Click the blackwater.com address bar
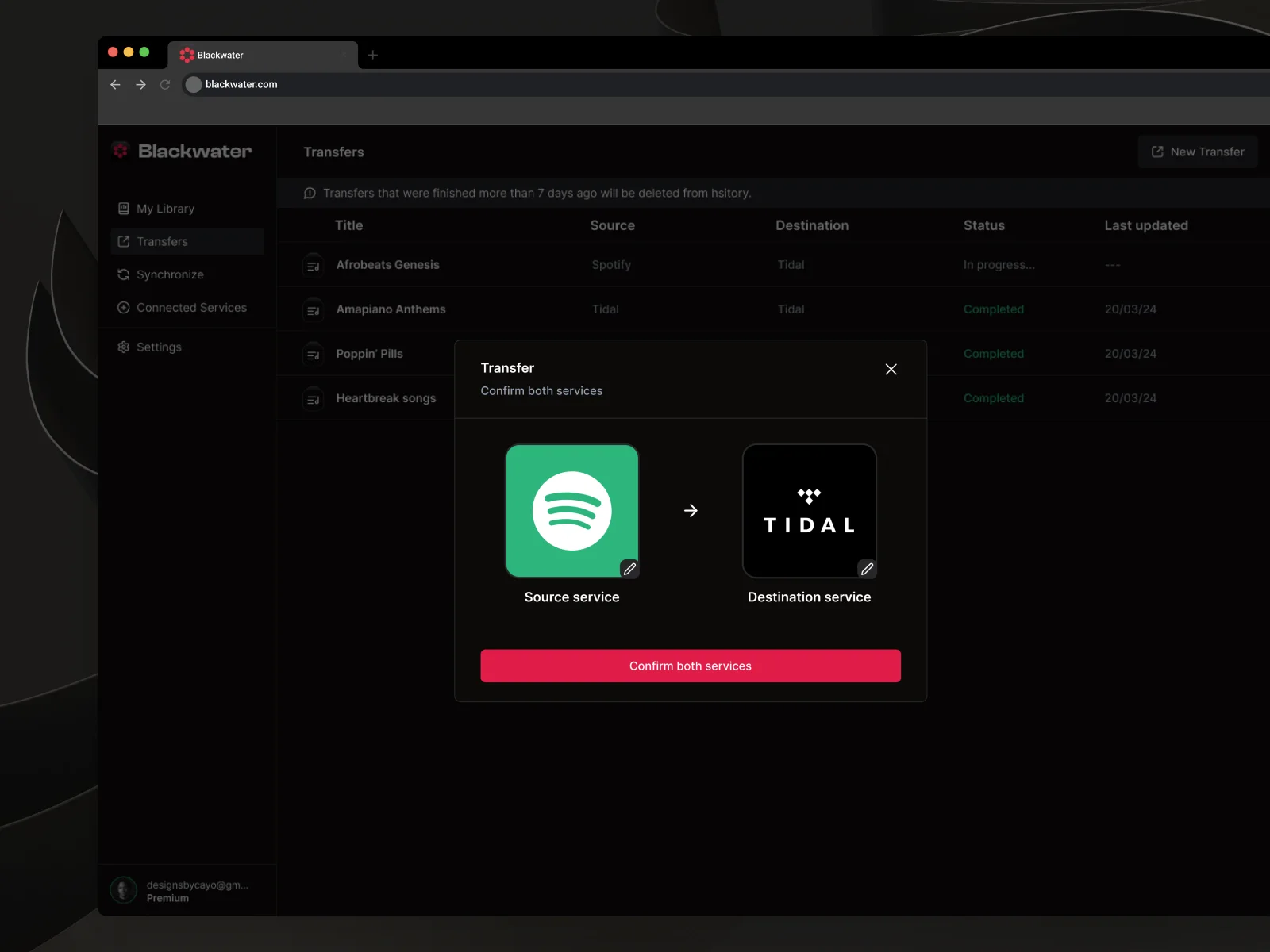Image resolution: width=1270 pixels, height=952 pixels. (x=725, y=84)
